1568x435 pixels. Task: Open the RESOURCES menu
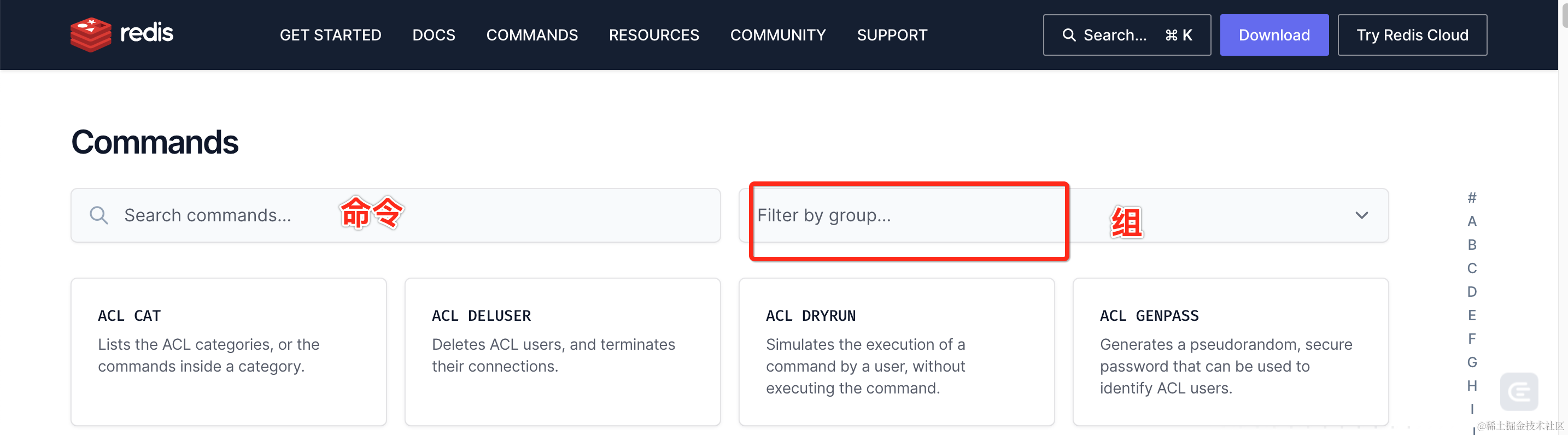(654, 36)
